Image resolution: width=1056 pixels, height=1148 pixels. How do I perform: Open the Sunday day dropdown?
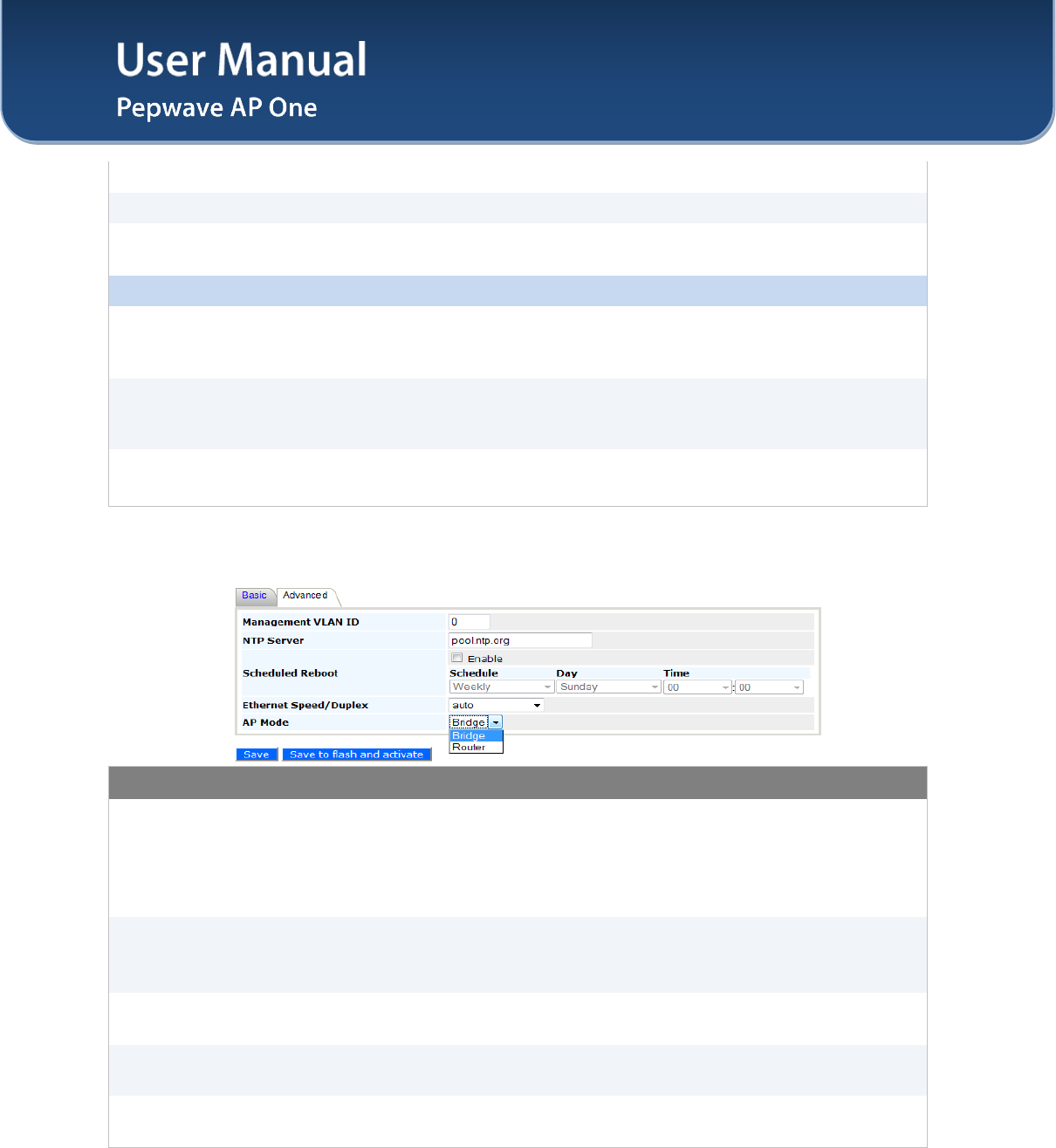point(608,687)
